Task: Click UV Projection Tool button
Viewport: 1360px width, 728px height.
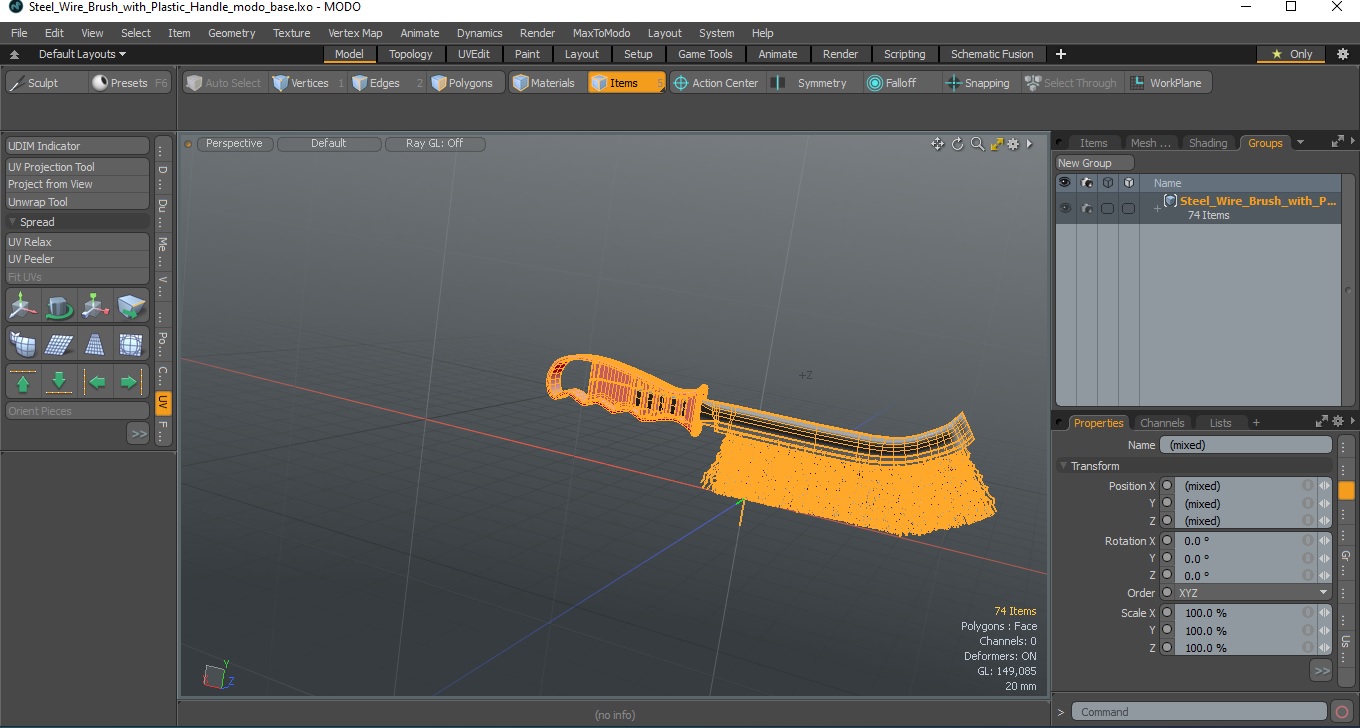Action: coord(77,167)
